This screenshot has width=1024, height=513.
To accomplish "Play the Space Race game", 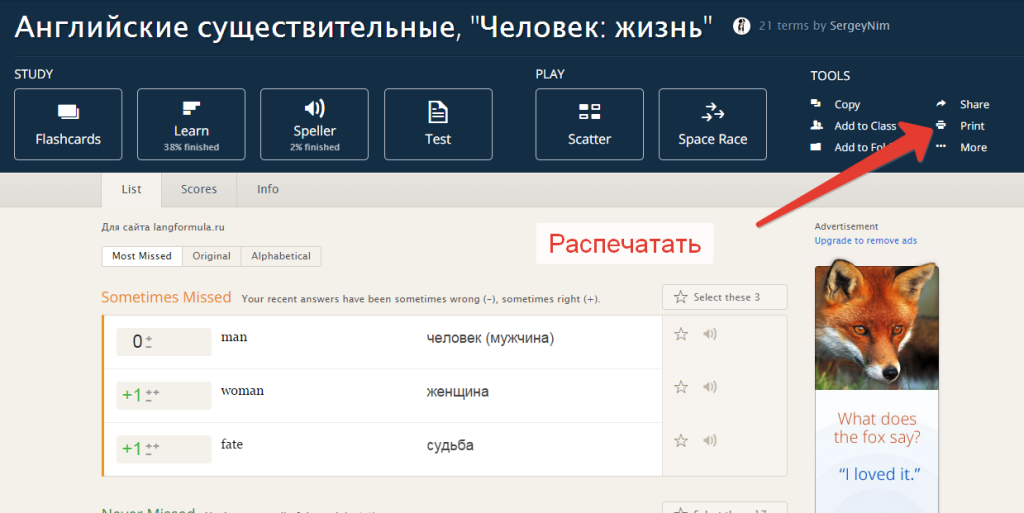I will (x=712, y=124).
